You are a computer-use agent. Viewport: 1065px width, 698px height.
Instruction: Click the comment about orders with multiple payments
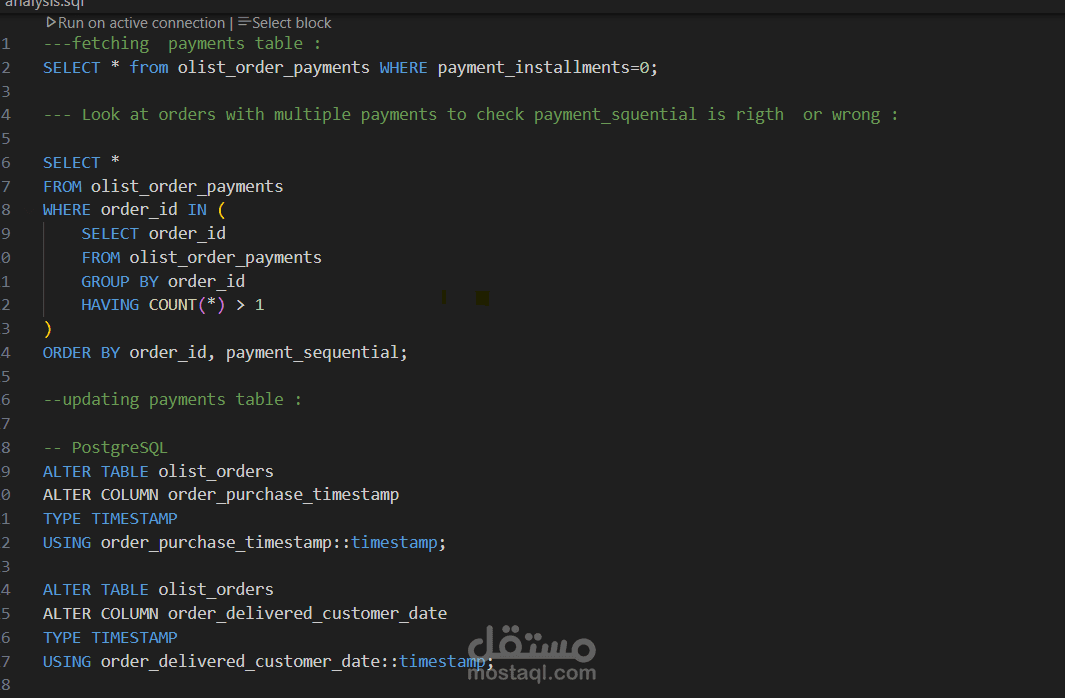(x=471, y=115)
